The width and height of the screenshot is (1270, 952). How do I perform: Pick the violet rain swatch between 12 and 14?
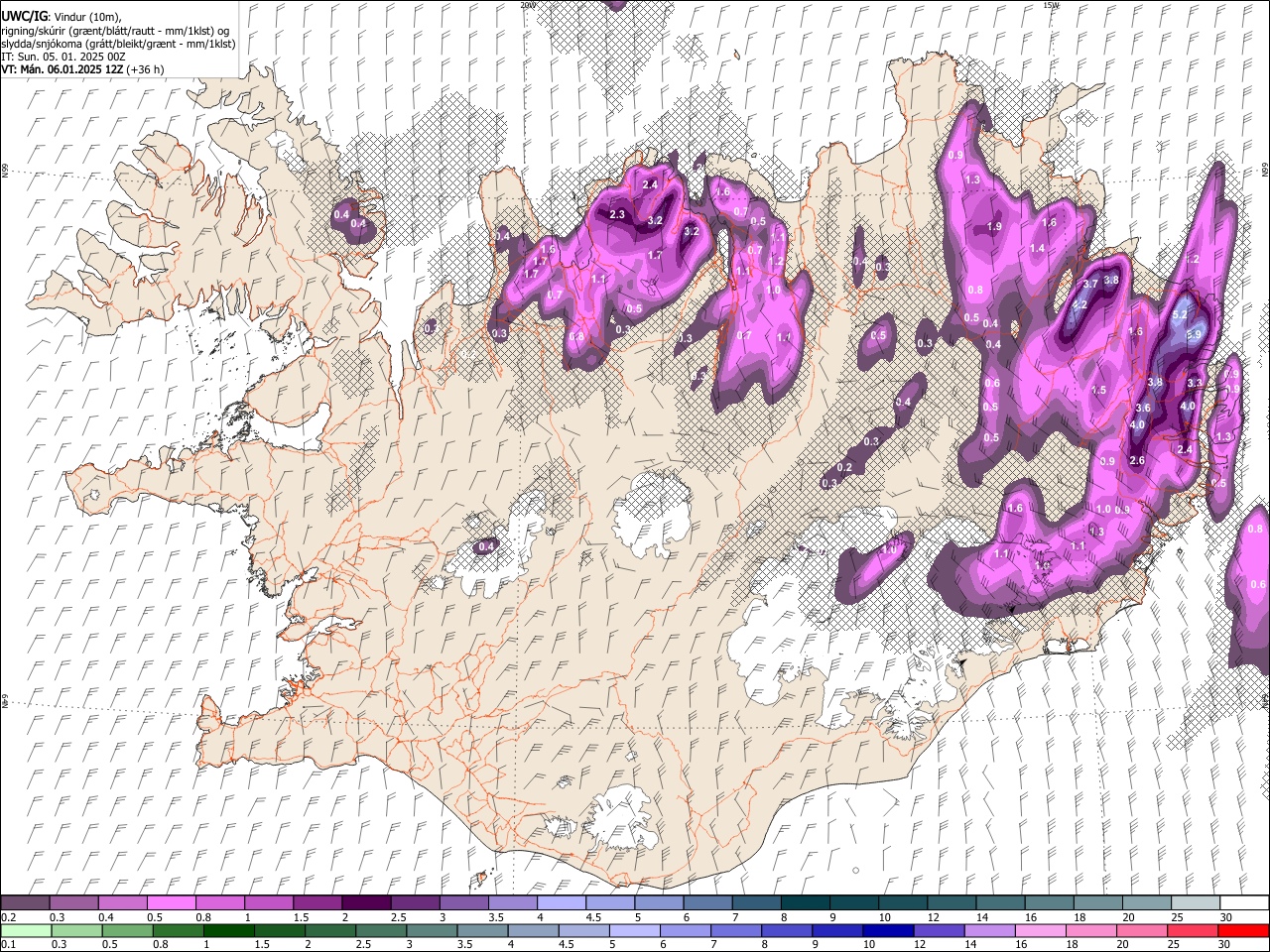click(x=939, y=931)
